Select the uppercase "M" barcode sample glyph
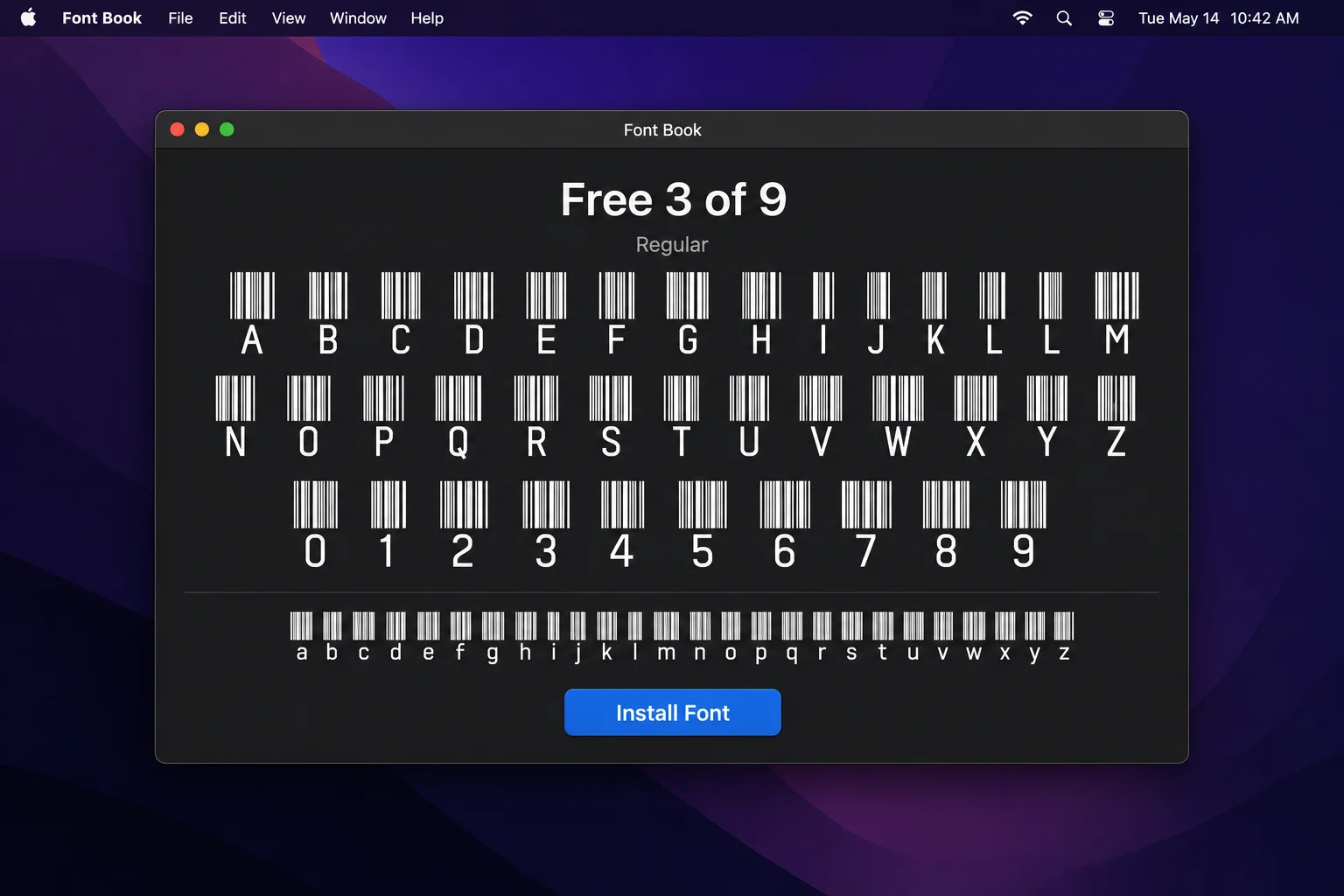This screenshot has width=1344, height=896. (x=1117, y=313)
